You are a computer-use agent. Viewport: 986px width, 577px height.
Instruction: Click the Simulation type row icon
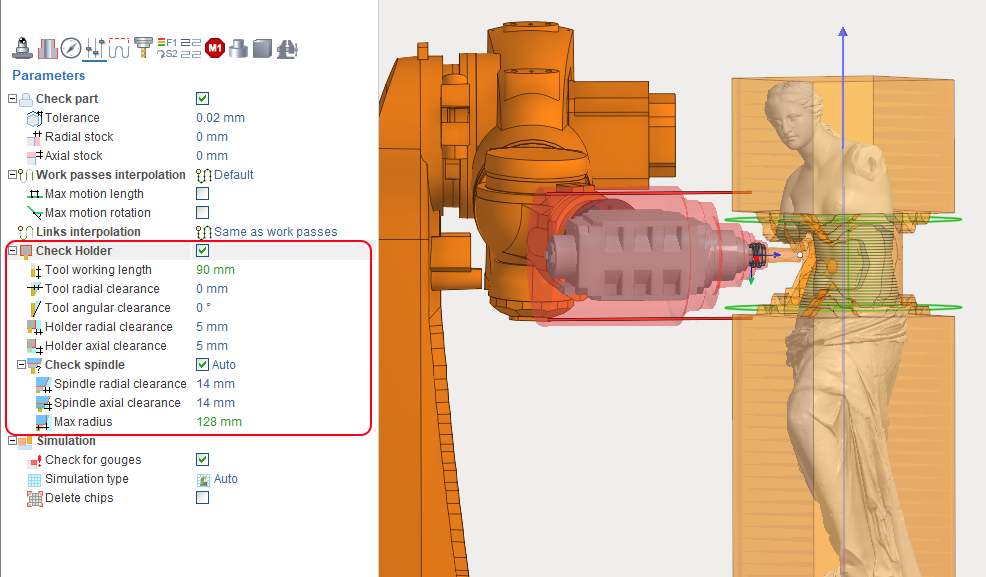pyautogui.click(x=35, y=480)
